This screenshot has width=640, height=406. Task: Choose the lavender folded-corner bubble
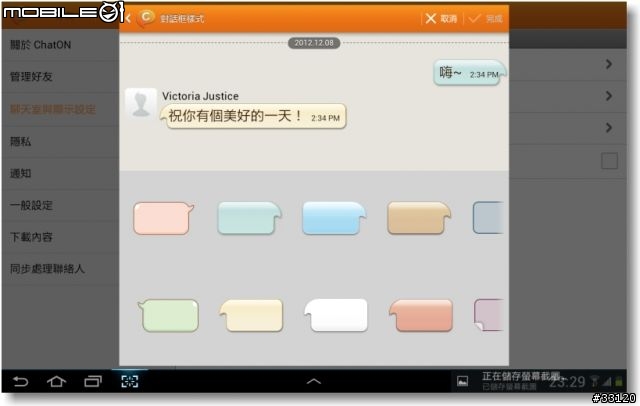coord(489,315)
